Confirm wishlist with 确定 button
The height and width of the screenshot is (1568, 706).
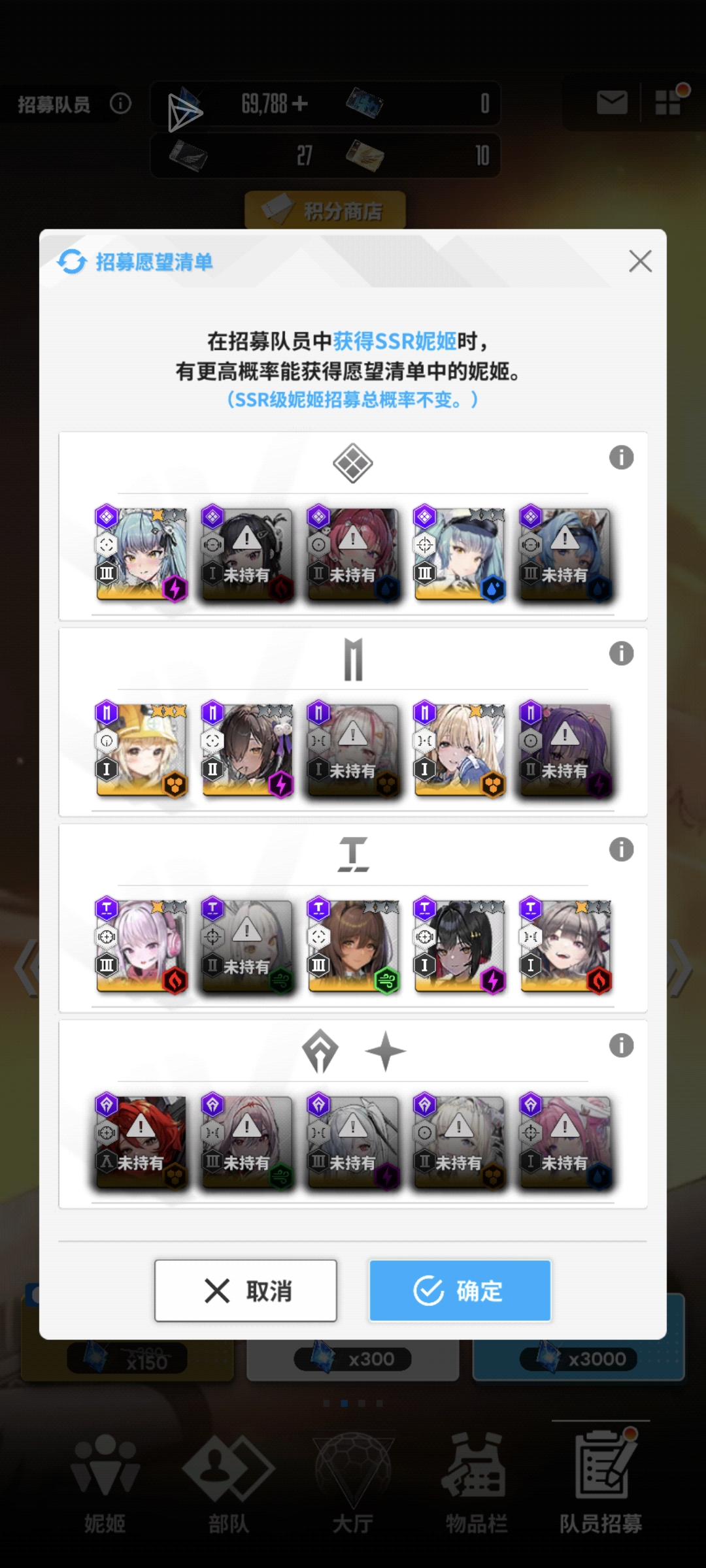[x=460, y=1291]
